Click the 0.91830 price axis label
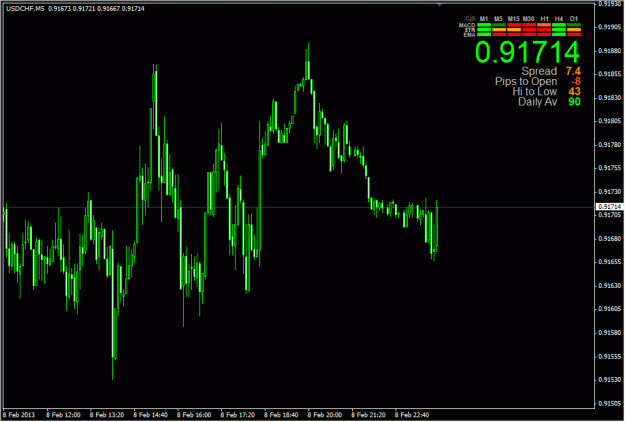 pyautogui.click(x=610, y=98)
